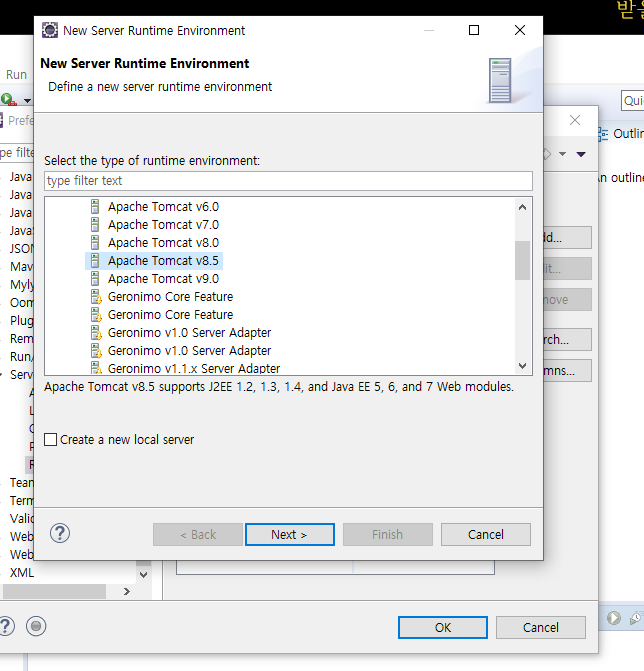The image size is (644, 671).
Task: Click the Apache Tomcat v8.0 server icon
Action: point(95,243)
